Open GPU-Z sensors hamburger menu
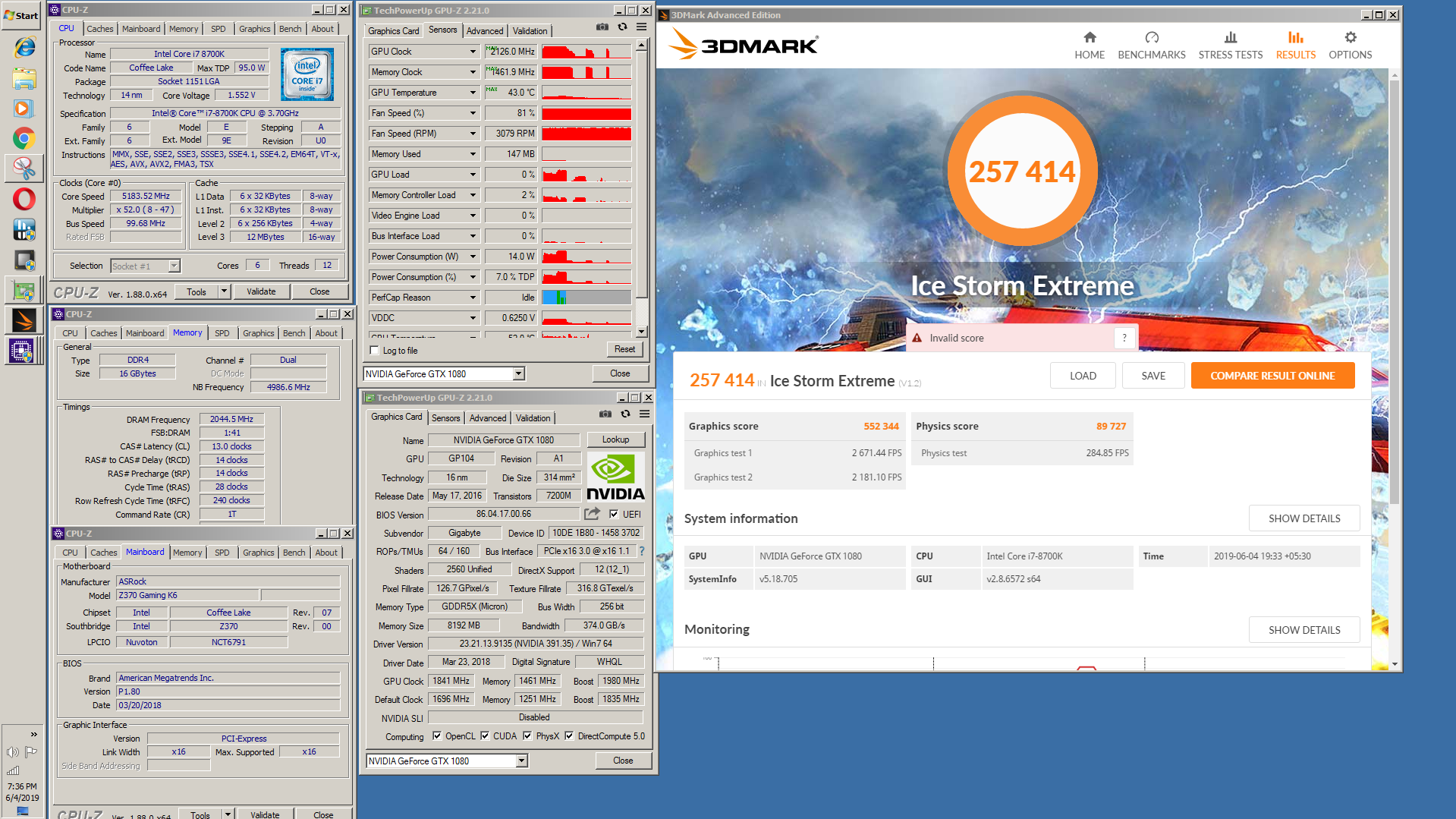Viewport: 1456px width, 819px height. click(x=642, y=27)
